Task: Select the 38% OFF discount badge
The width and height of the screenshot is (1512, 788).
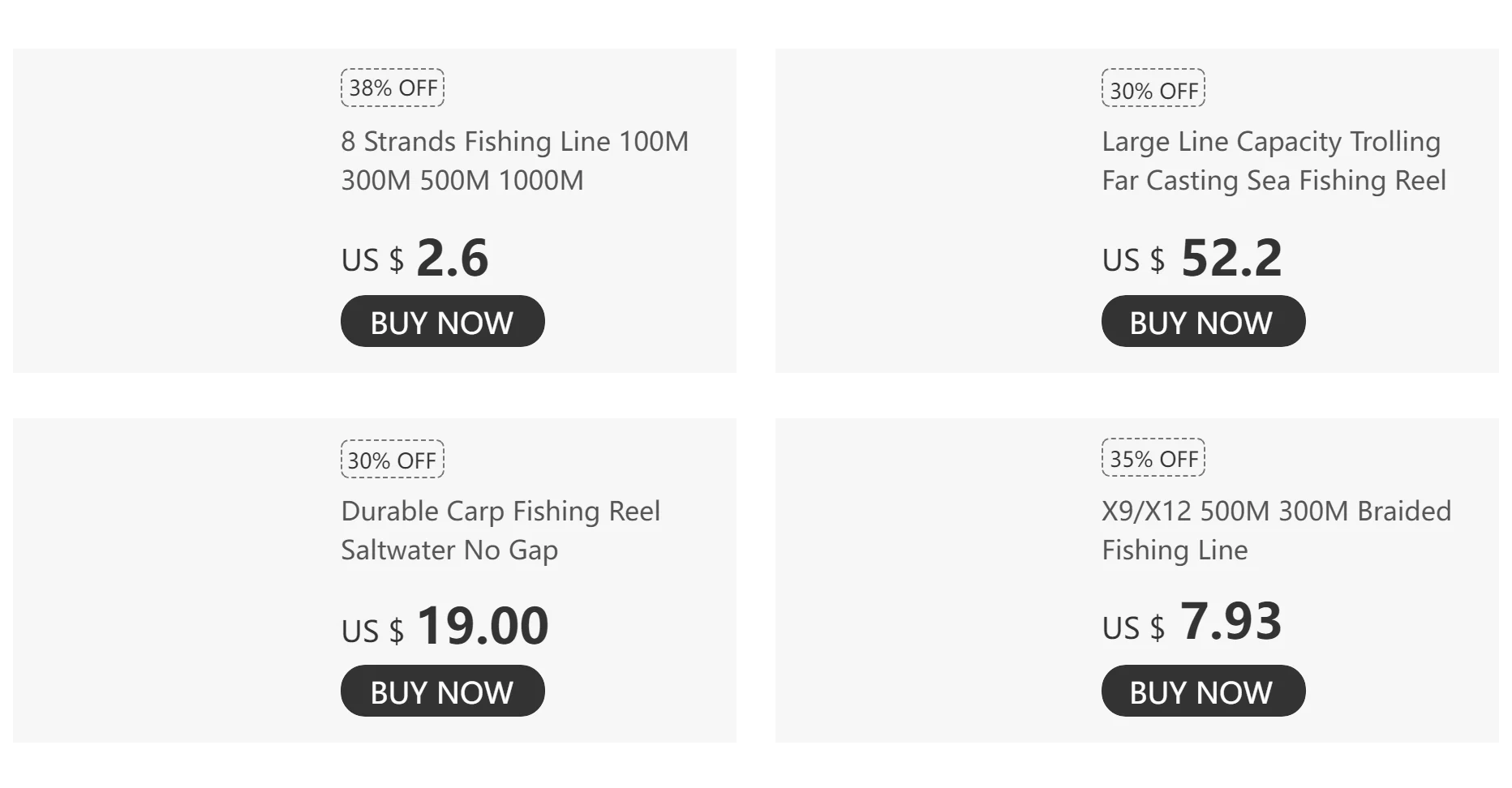Action: coord(393,88)
